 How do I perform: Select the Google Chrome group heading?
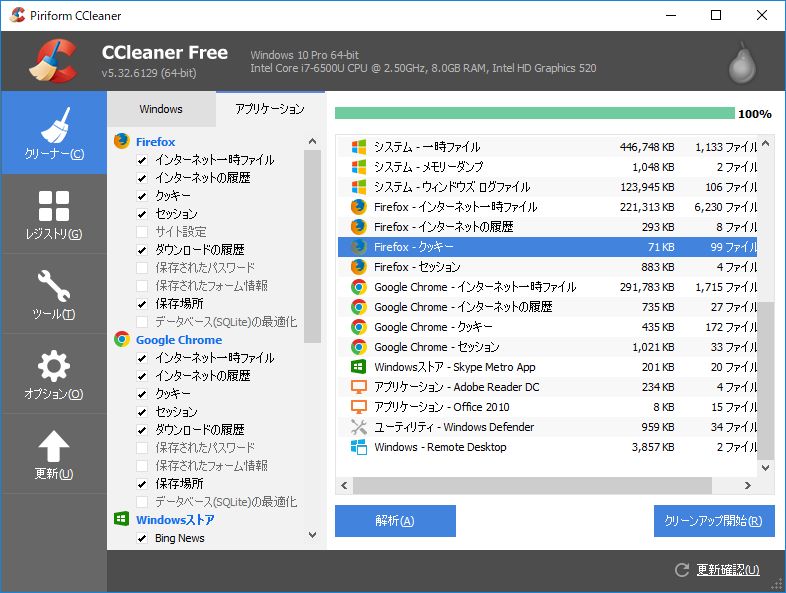pos(179,340)
